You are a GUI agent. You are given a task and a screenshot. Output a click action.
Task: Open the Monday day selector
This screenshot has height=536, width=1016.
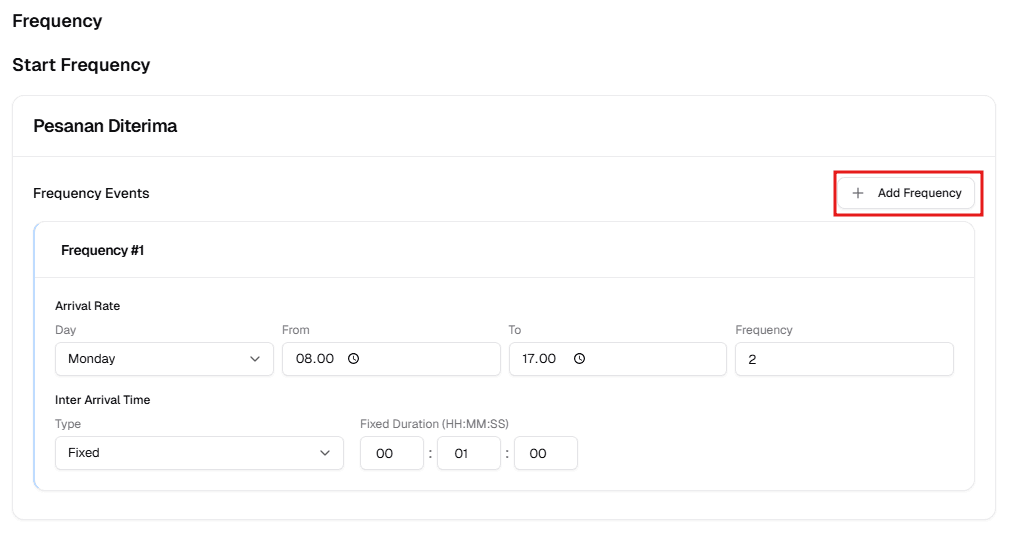point(150,359)
